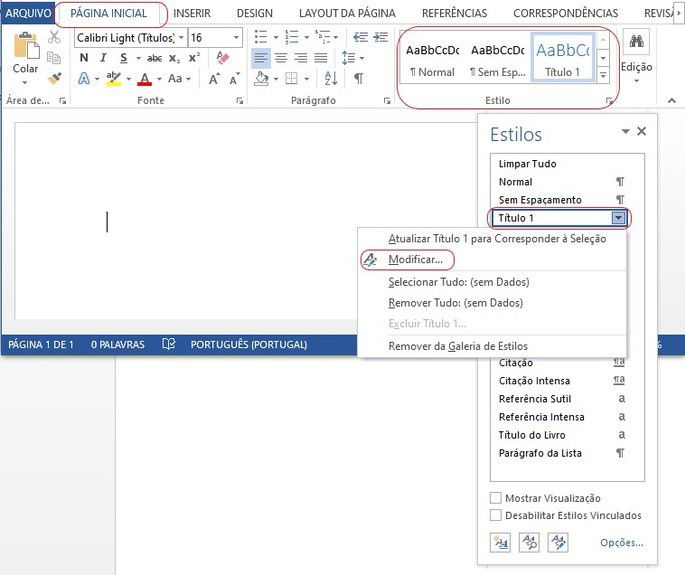685x575 pixels.
Task: Apply yellow text highlight color
Action: 114,79
